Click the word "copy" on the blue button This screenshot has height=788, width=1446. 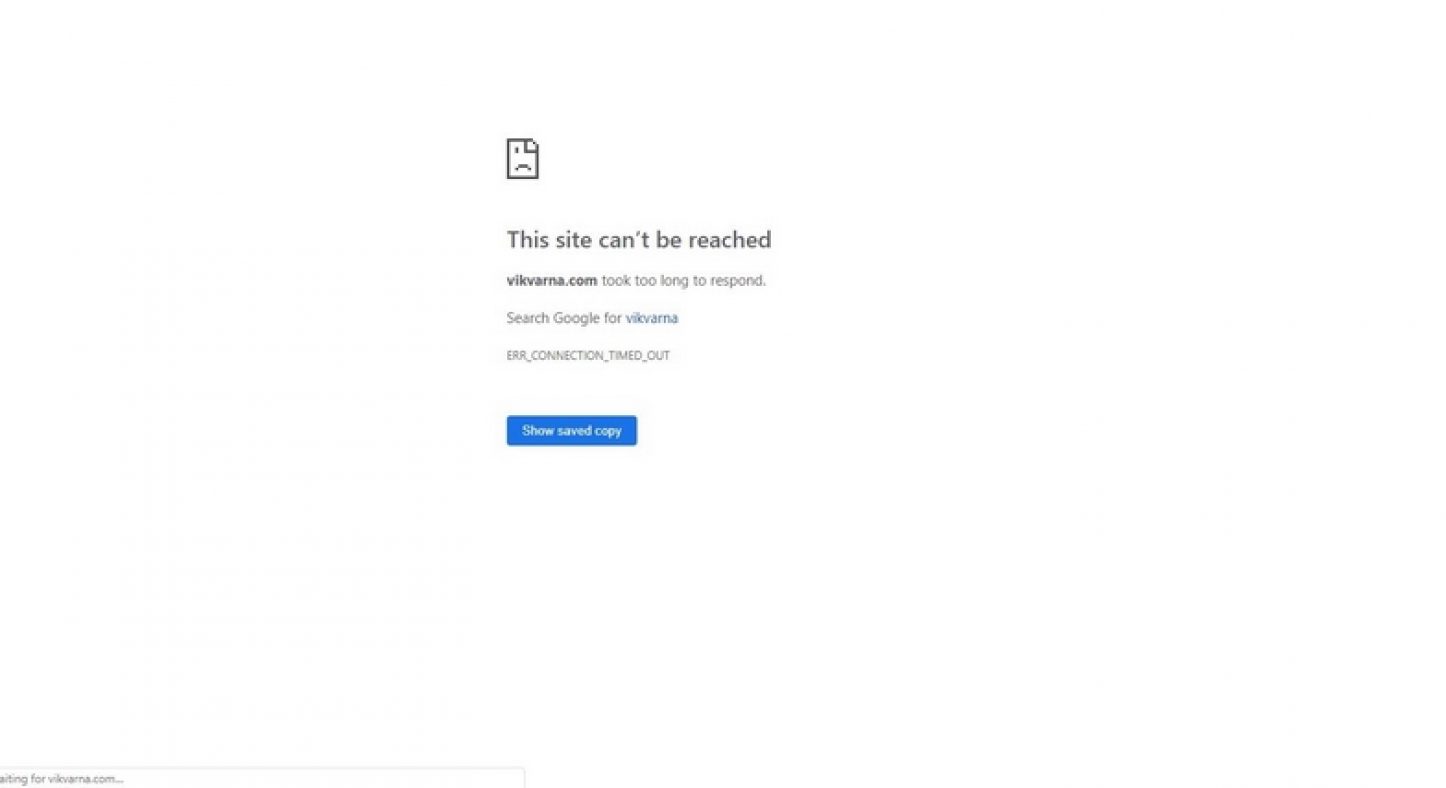coord(608,431)
